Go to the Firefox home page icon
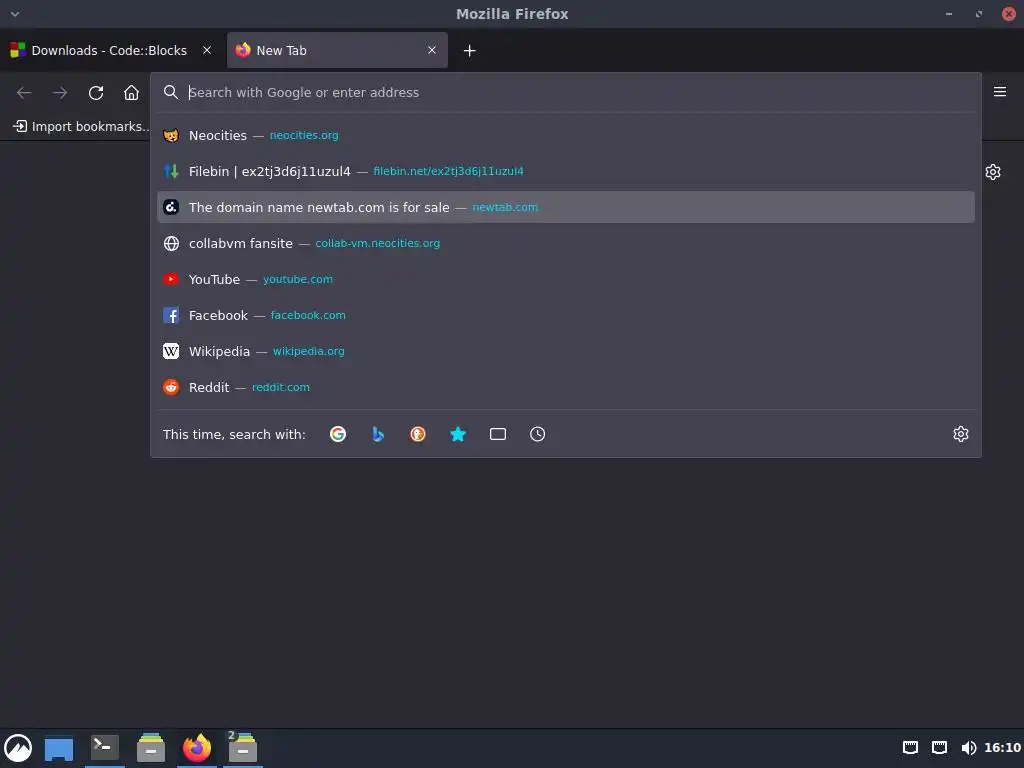Image resolution: width=1024 pixels, height=768 pixels. 131,93
